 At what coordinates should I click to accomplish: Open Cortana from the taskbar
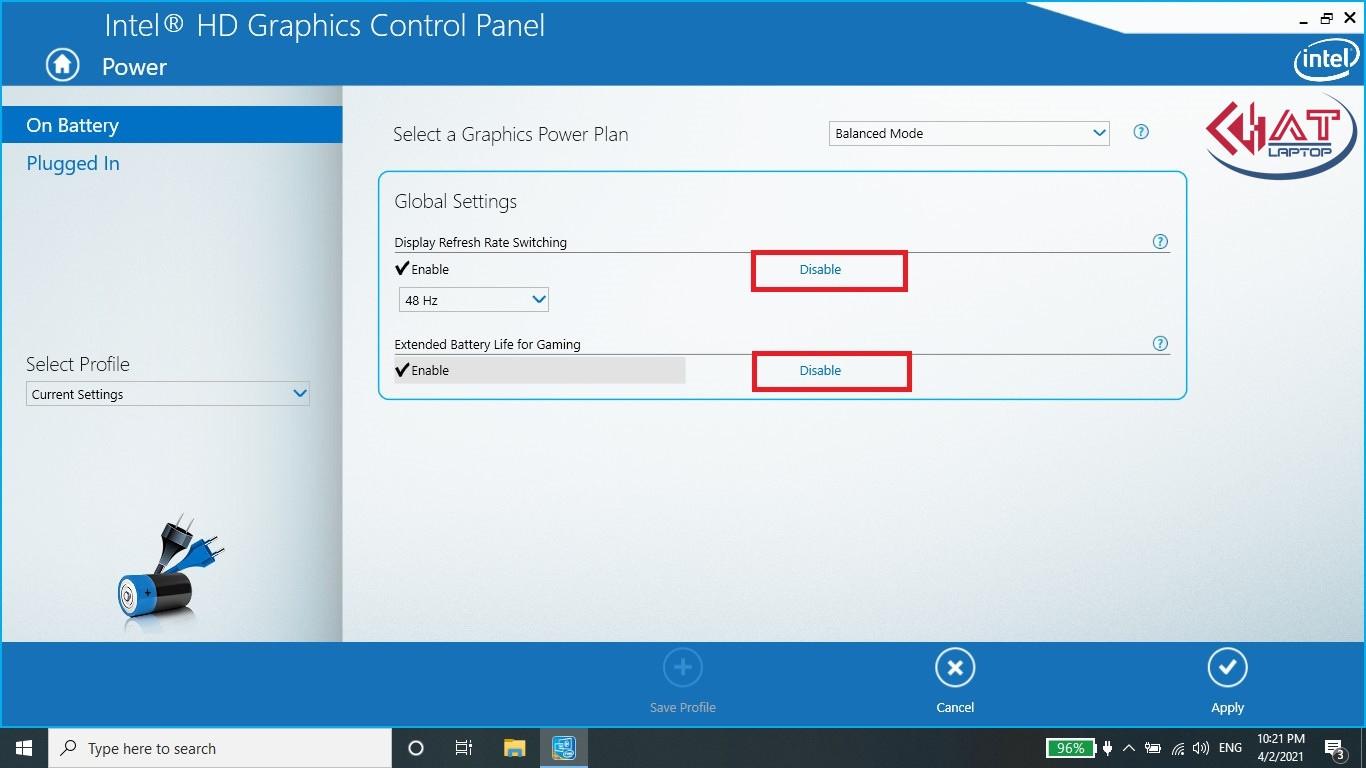coord(416,748)
